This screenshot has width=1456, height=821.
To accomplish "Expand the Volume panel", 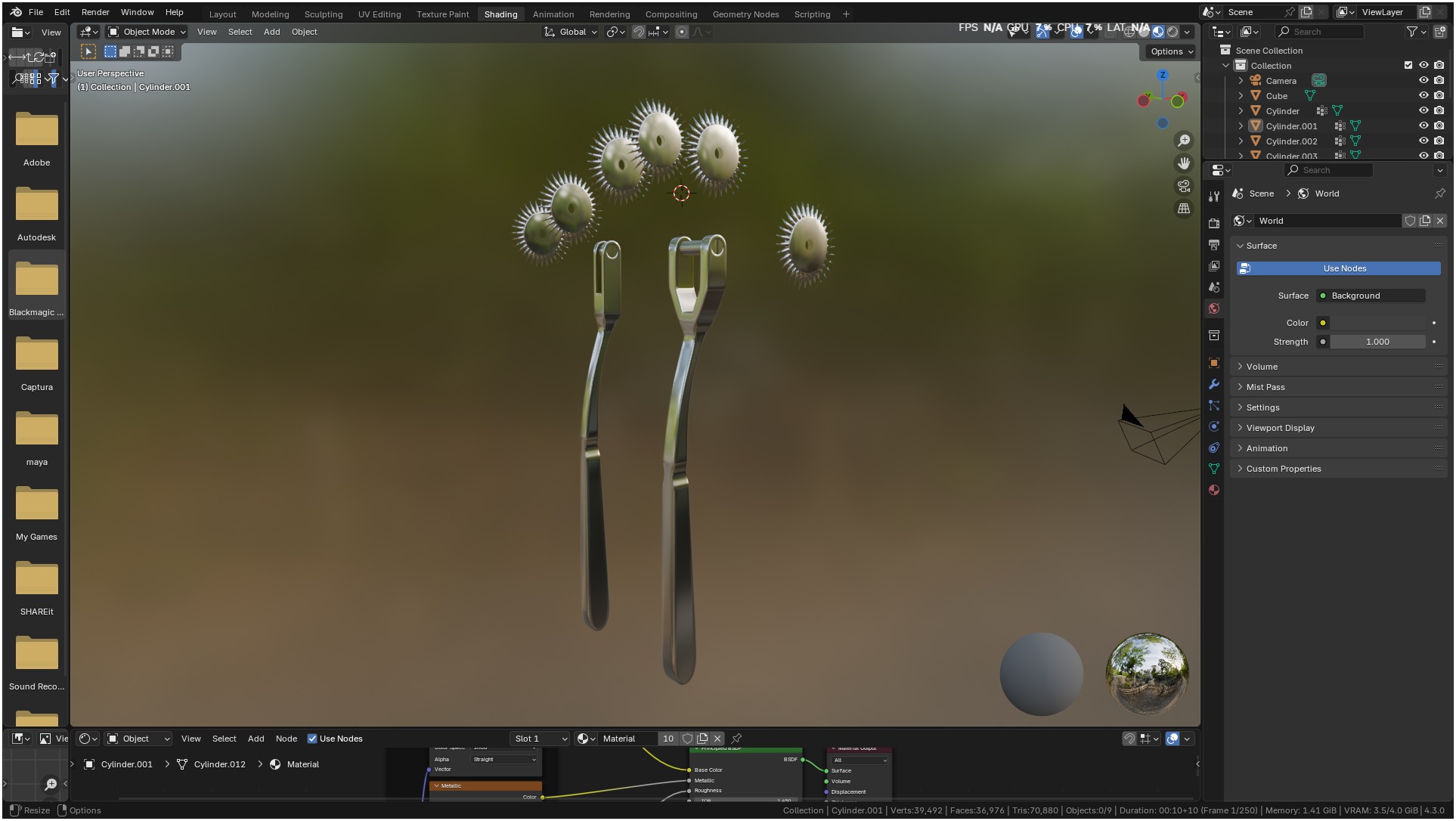I will tap(1262, 367).
